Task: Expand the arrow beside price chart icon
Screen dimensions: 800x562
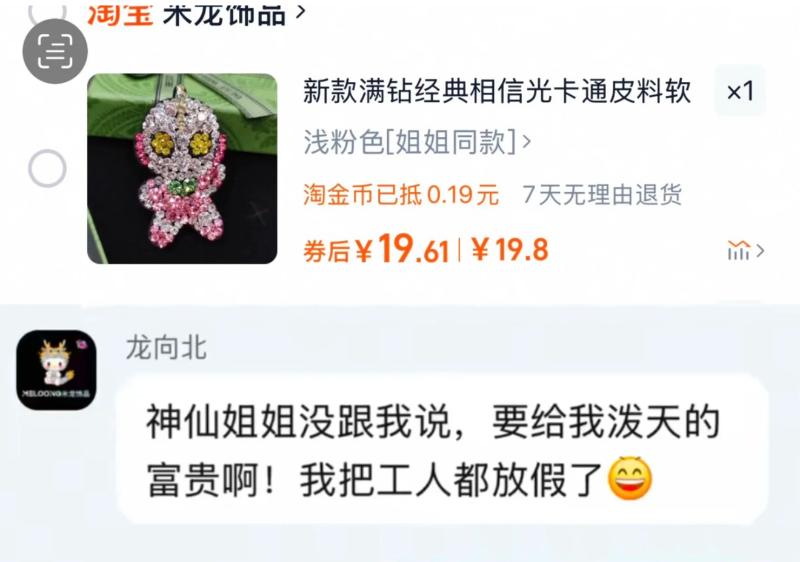Action: (x=760, y=250)
